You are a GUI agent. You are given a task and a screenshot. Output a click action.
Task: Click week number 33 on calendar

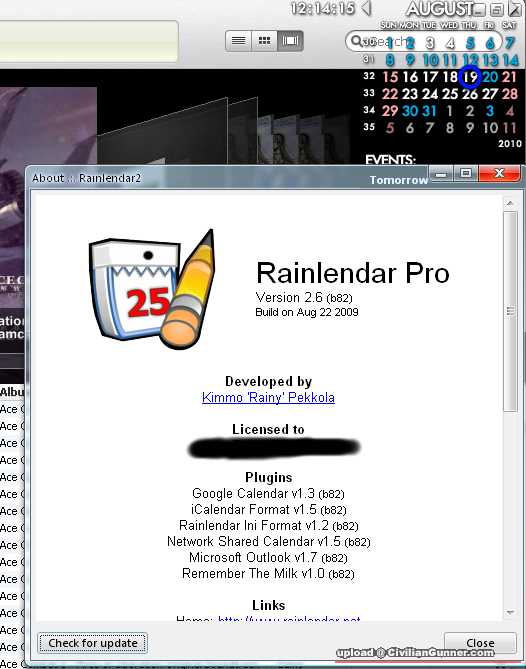[x=369, y=93]
